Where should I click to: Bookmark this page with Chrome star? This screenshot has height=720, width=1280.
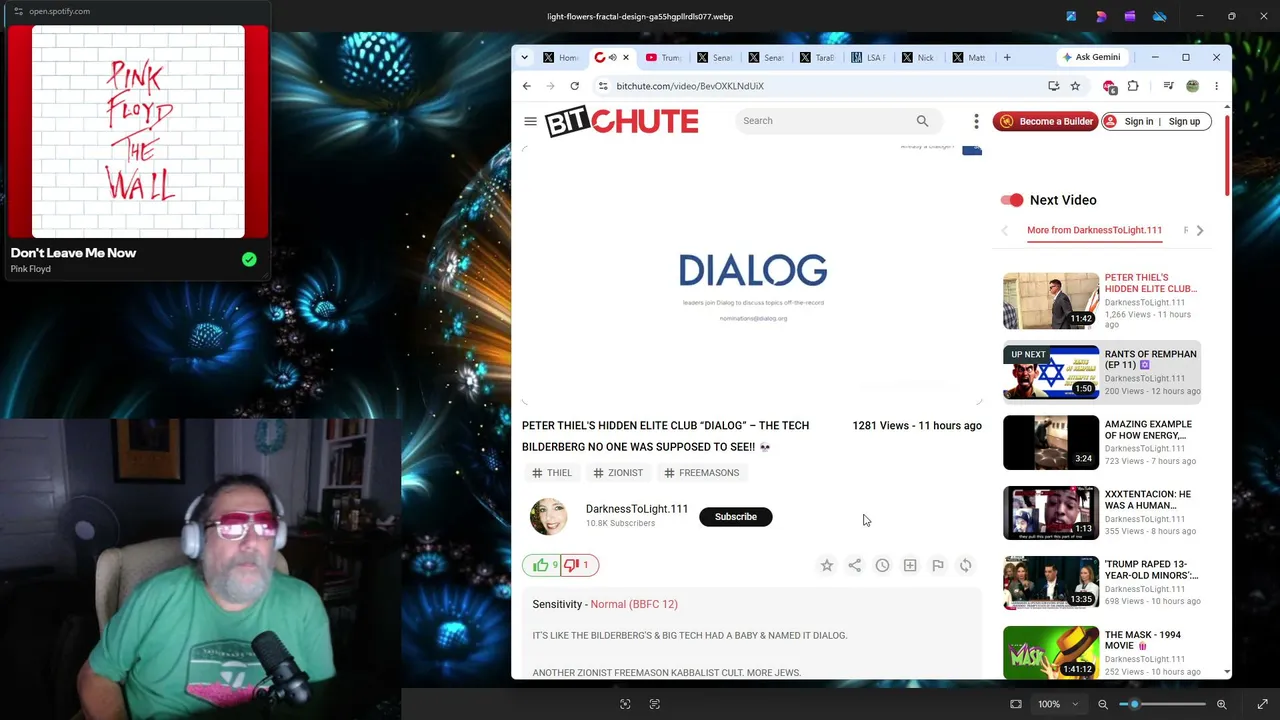point(1075,86)
